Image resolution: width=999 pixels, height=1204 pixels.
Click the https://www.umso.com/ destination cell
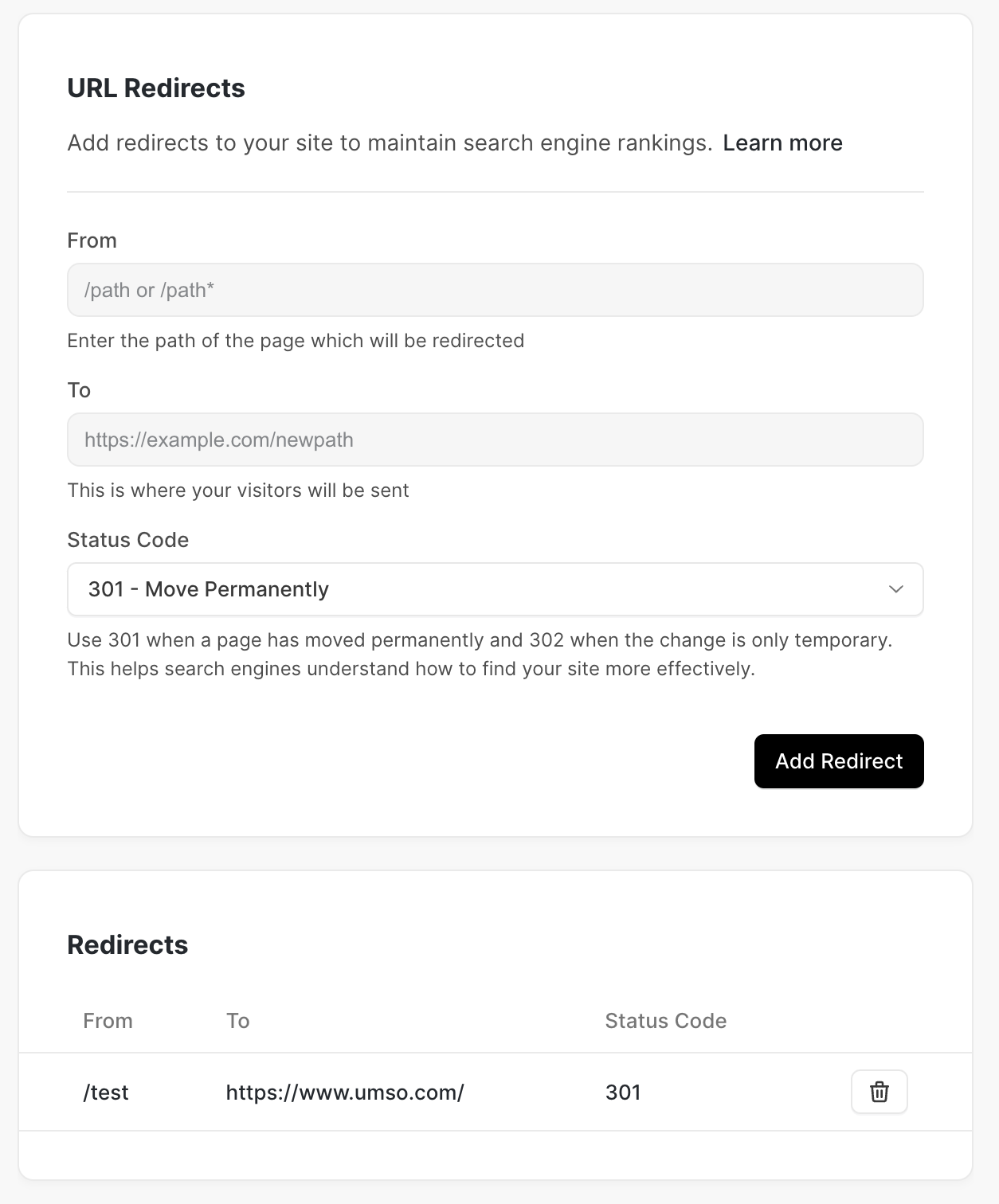(x=345, y=1093)
